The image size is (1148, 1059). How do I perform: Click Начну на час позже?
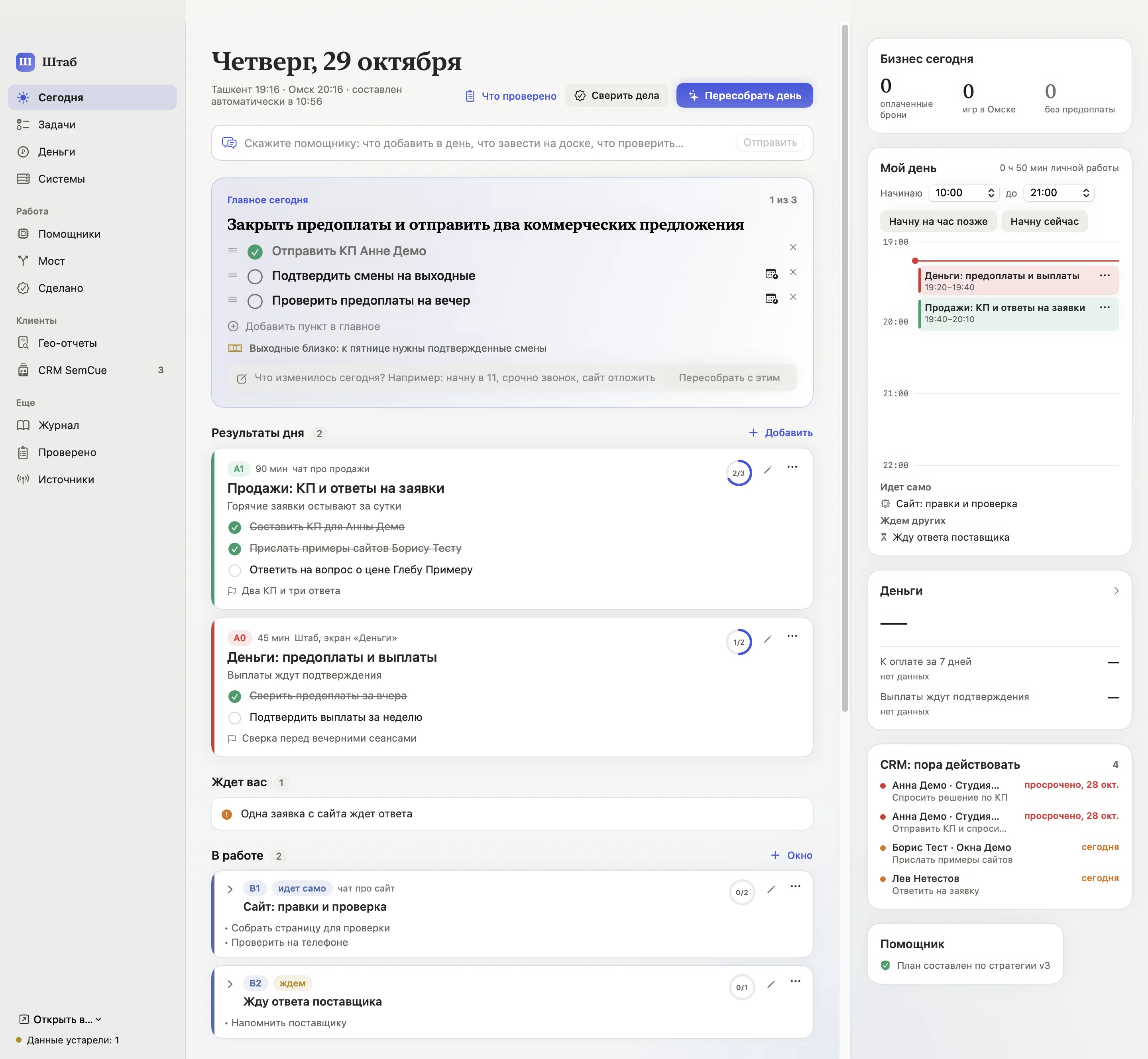pos(938,222)
